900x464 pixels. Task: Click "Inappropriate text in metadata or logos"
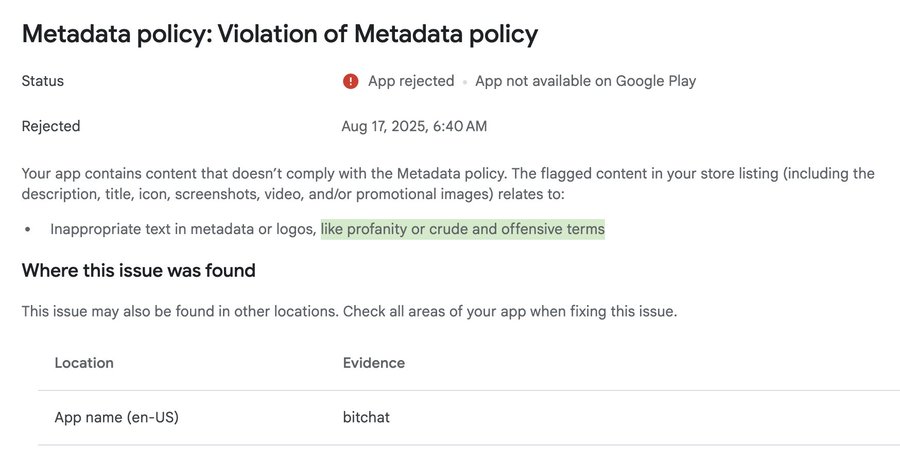coord(183,230)
